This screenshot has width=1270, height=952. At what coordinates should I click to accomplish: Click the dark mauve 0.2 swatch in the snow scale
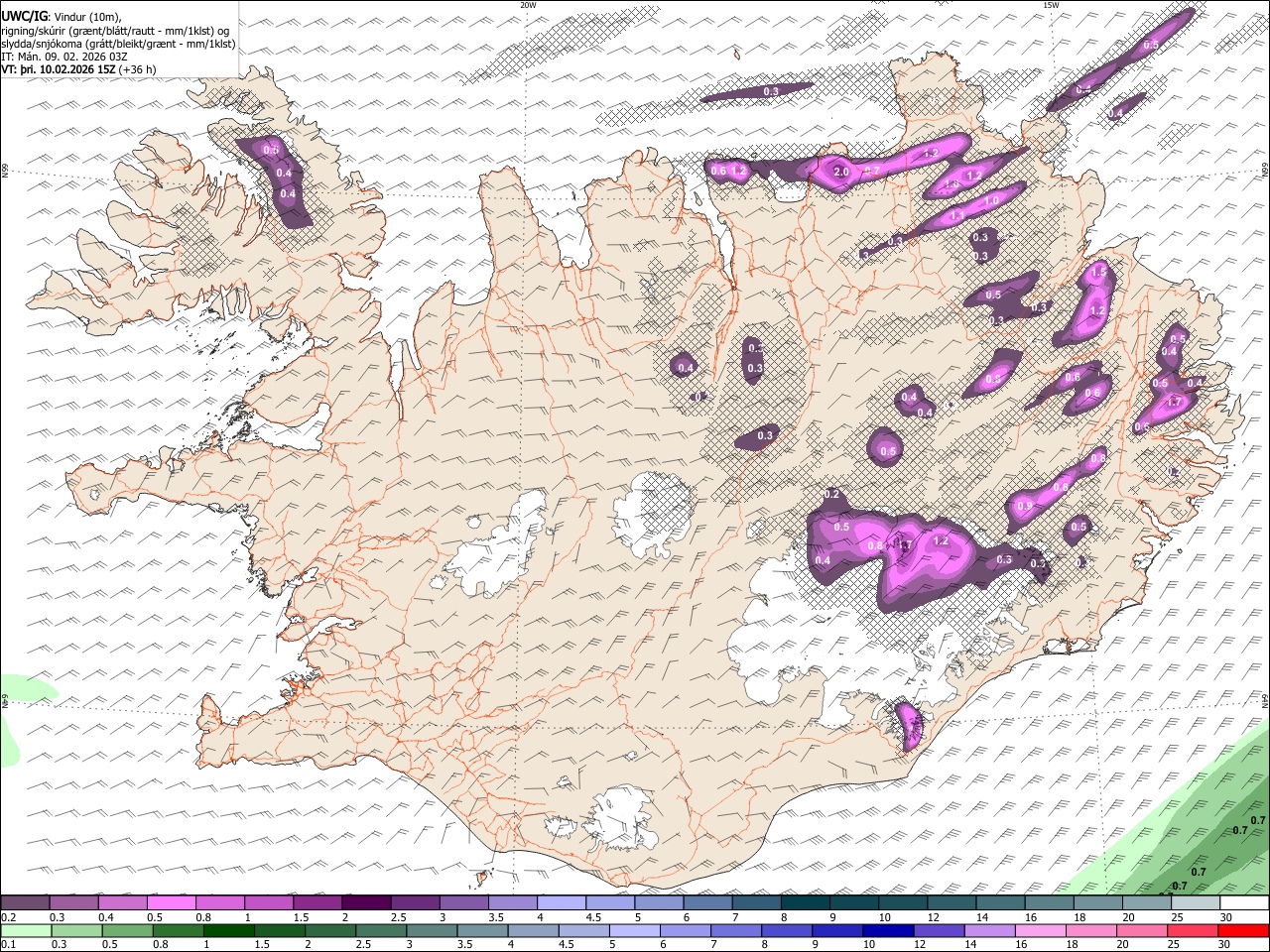coord(25,903)
